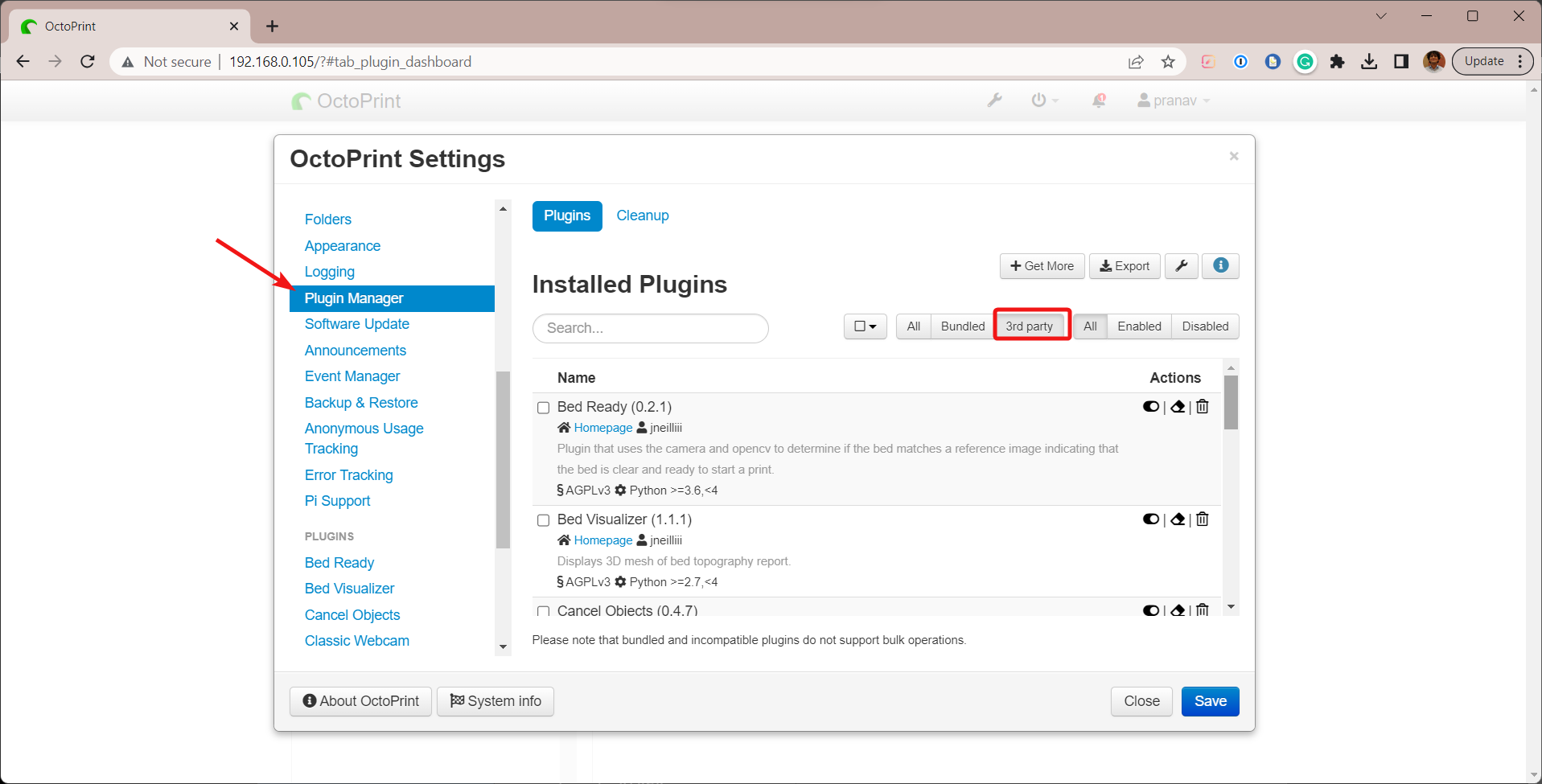
Task: Select the All enabled-state filter
Action: [1090, 326]
